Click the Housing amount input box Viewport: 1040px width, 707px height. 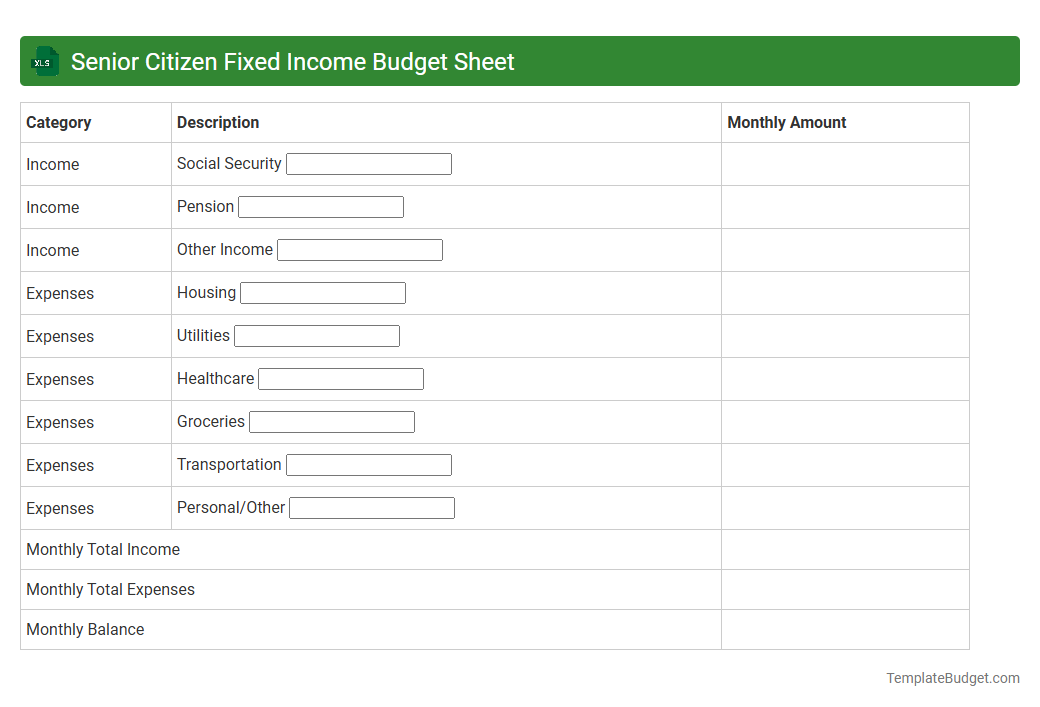[322, 292]
